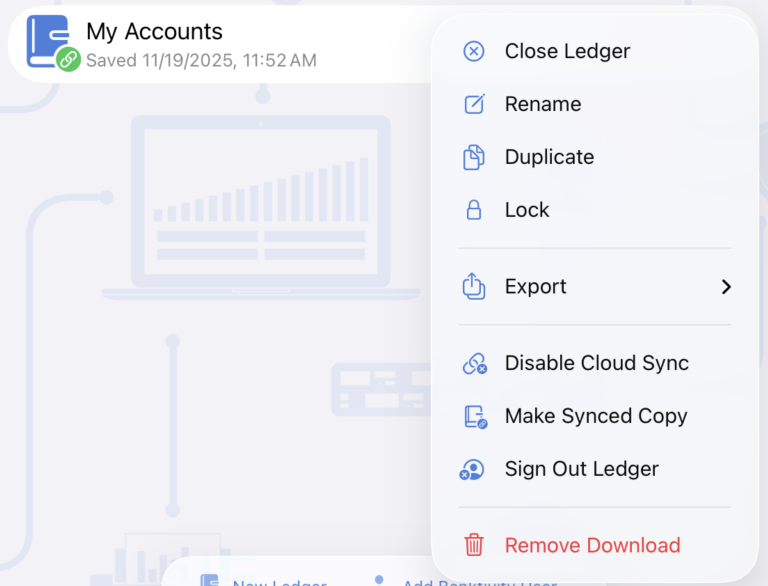Click the red trash icon
The height and width of the screenshot is (586, 768).
pyautogui.click(x=474, y=545)
